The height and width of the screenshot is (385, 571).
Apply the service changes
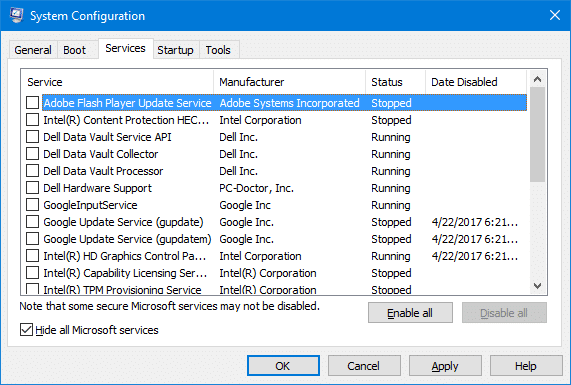click(x=445, y=366)
